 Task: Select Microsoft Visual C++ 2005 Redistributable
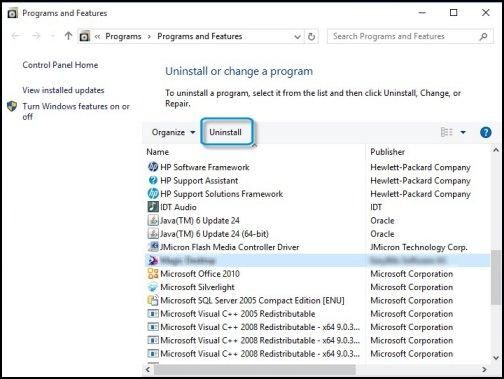coord(238,314)
